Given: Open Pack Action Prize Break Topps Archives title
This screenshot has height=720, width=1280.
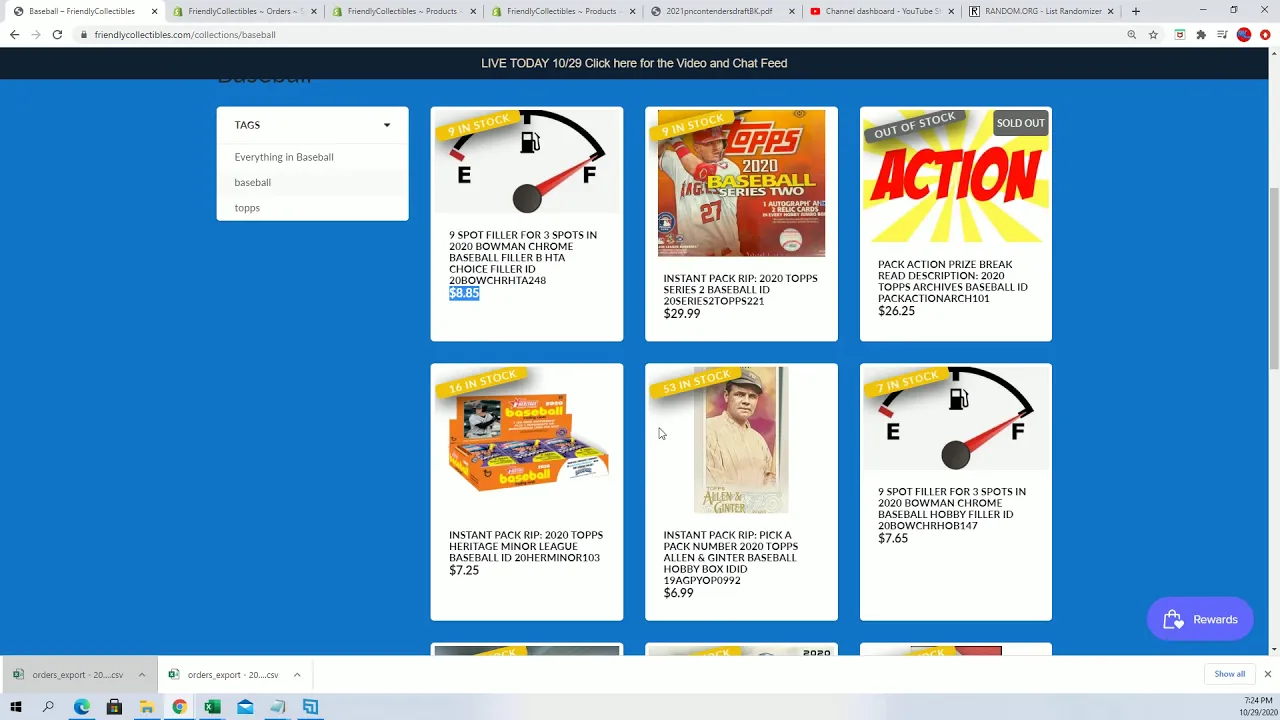Looking at the screenshot, I should click(953, 281).
